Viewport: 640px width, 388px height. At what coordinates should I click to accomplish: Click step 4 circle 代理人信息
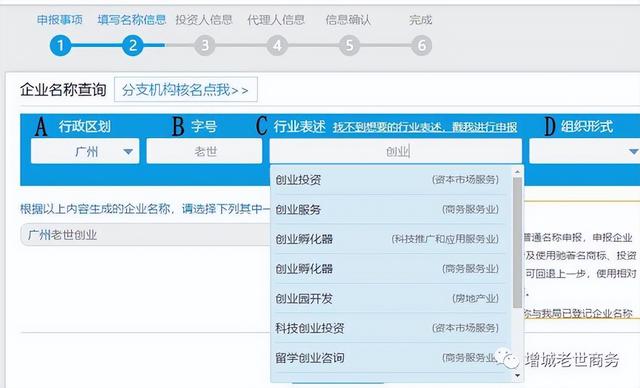(277, 45)
